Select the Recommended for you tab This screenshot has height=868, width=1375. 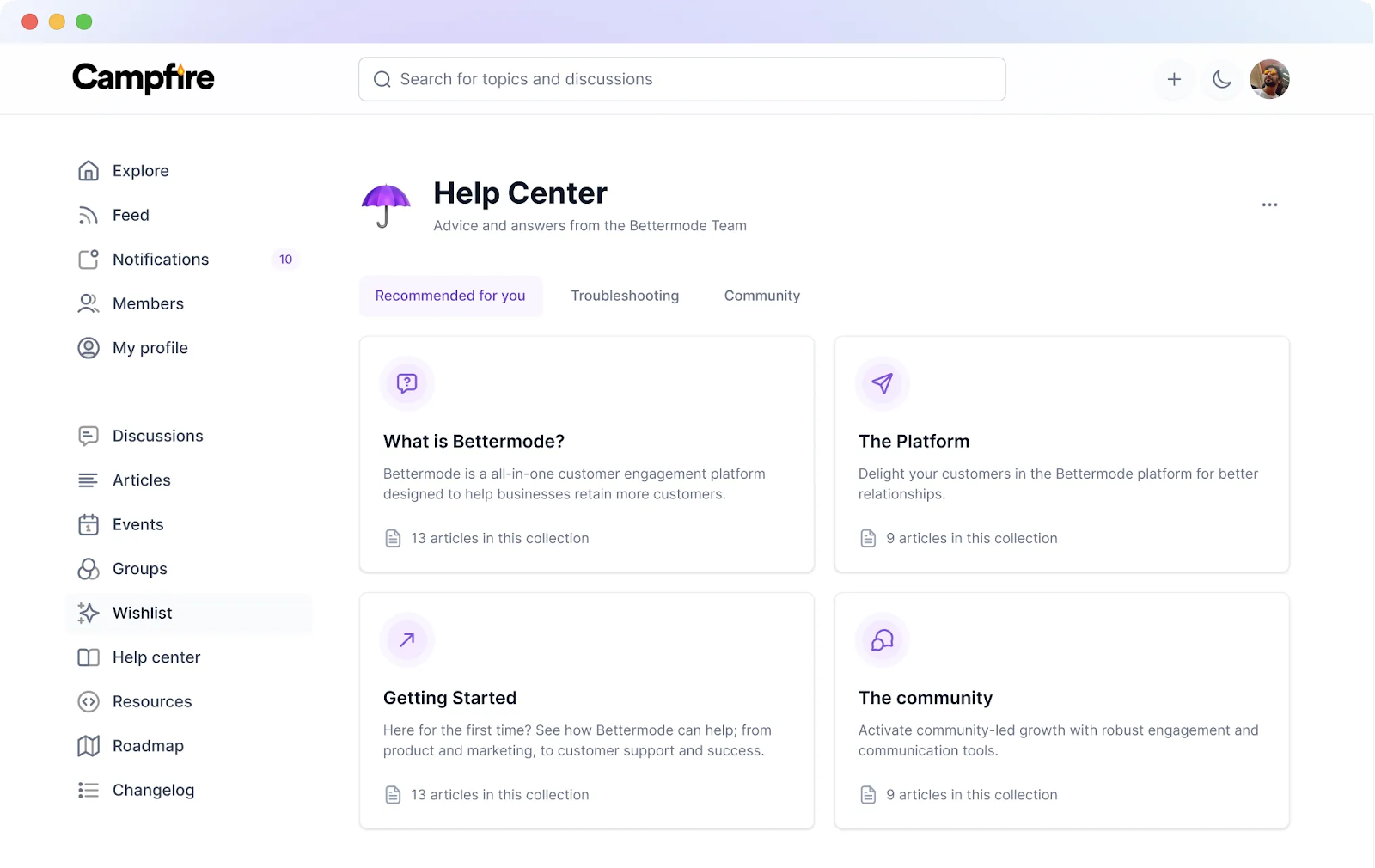[450, 296]
